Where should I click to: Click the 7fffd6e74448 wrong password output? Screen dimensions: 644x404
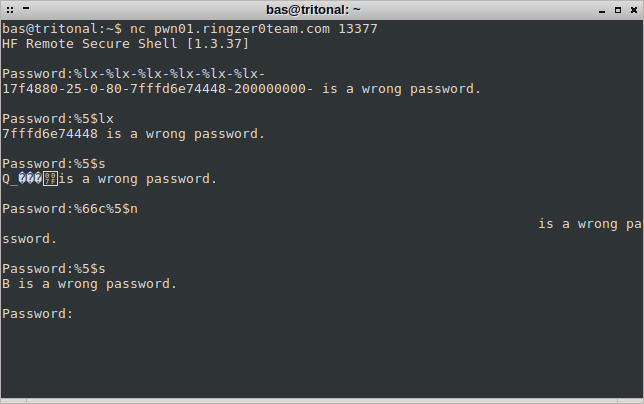click(133, 134)
